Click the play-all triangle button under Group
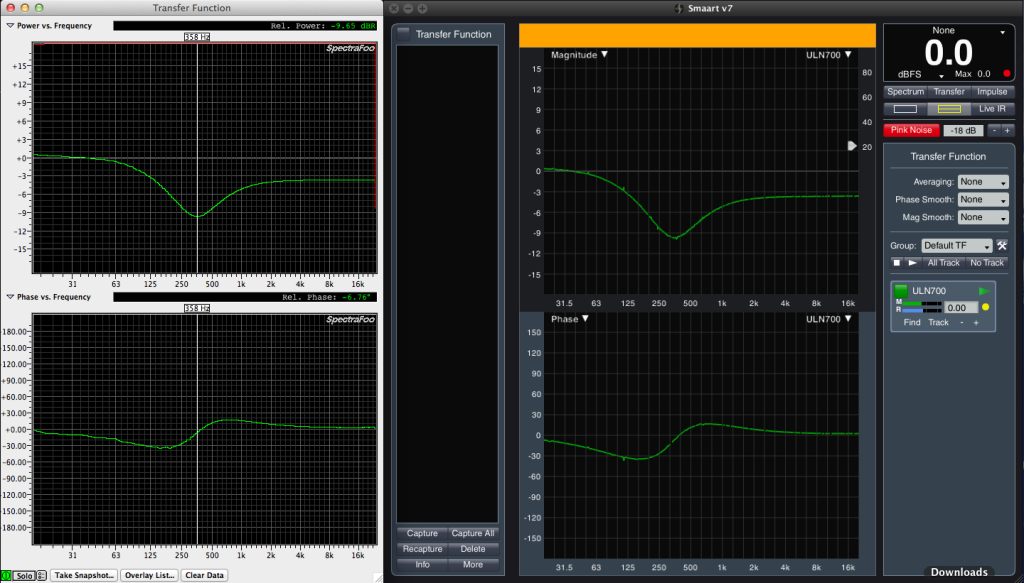Screen dimensions: 1024x583 pos(912,263)
